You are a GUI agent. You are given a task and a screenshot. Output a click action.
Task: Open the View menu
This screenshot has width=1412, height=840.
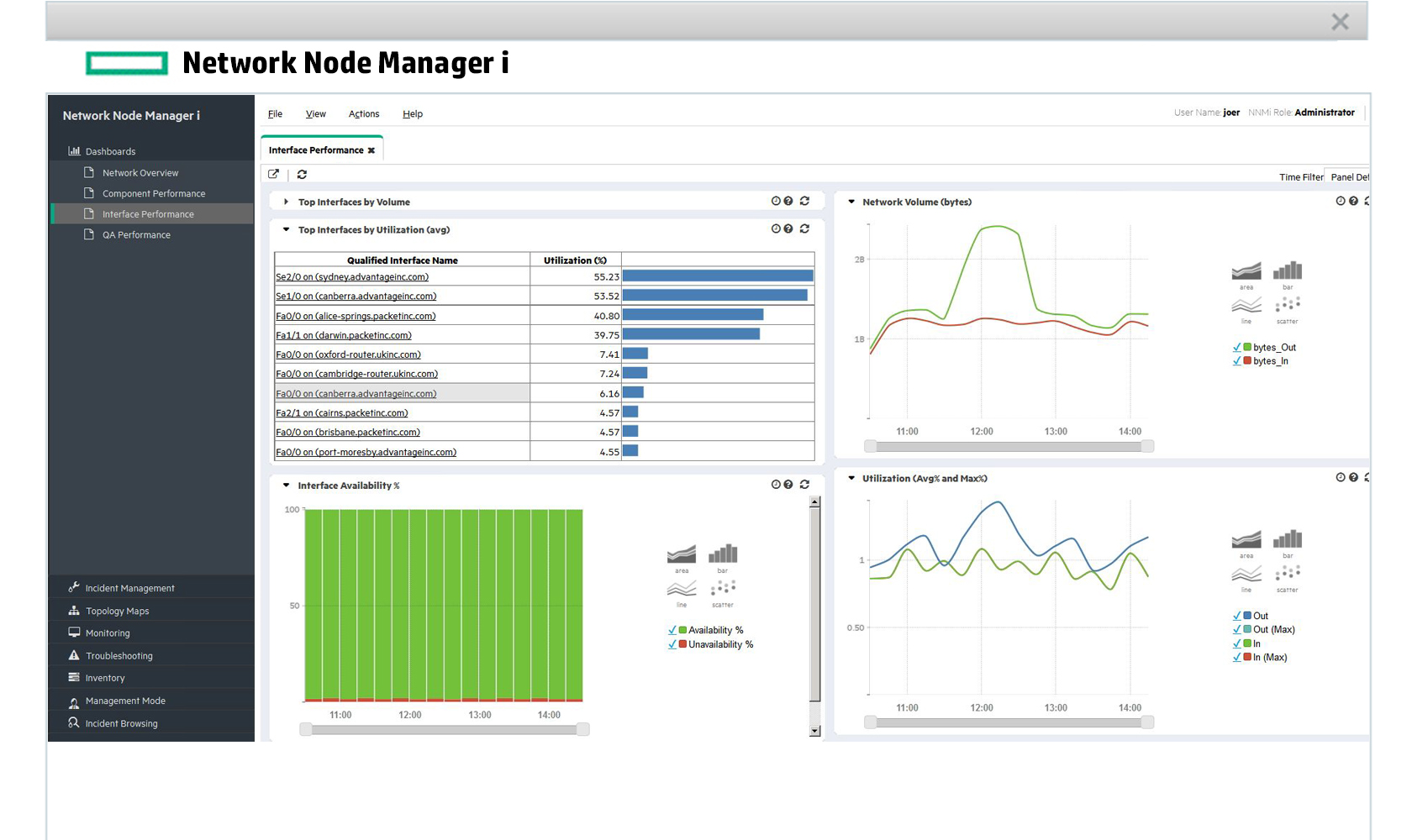(316, 113)
